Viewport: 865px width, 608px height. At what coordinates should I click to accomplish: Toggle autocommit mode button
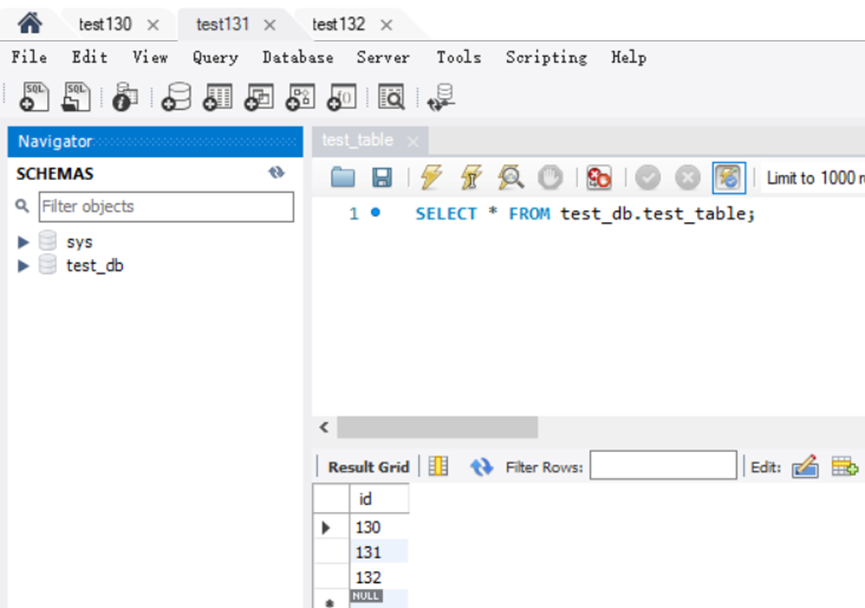pyautogui.click(x=729, y=178)
